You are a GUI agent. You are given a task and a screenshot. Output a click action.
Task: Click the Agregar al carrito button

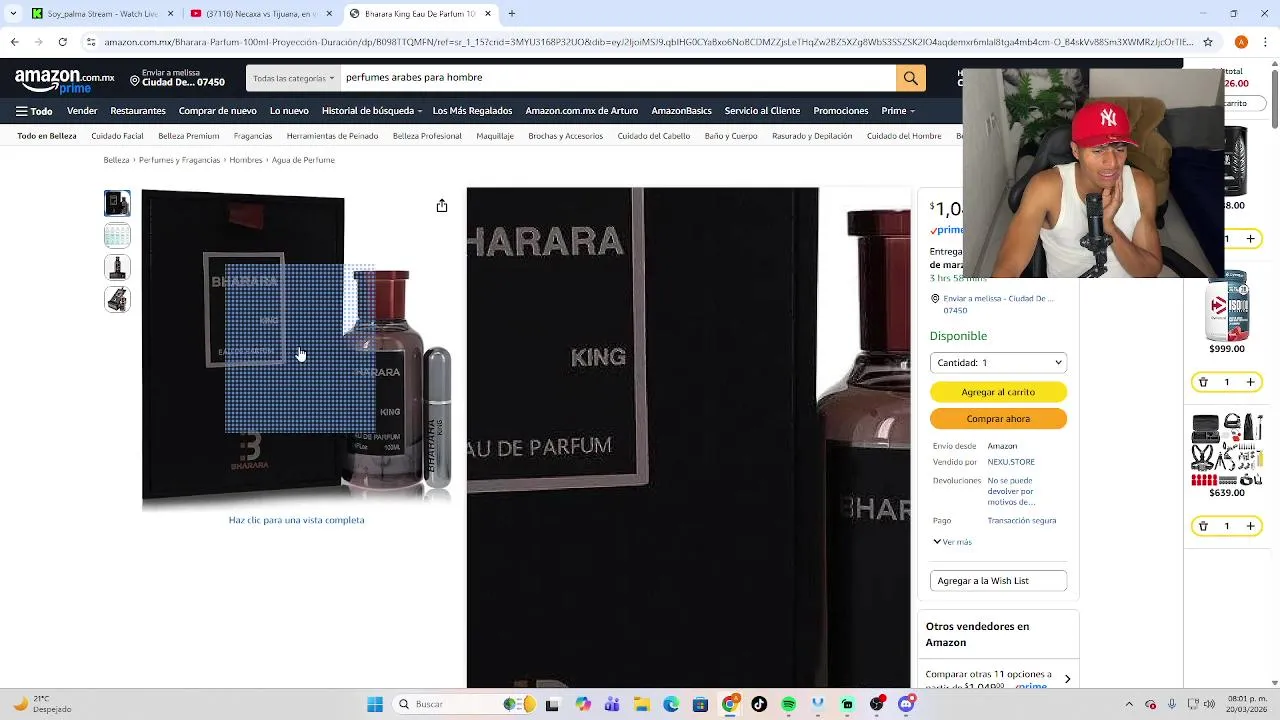point(998,392)
